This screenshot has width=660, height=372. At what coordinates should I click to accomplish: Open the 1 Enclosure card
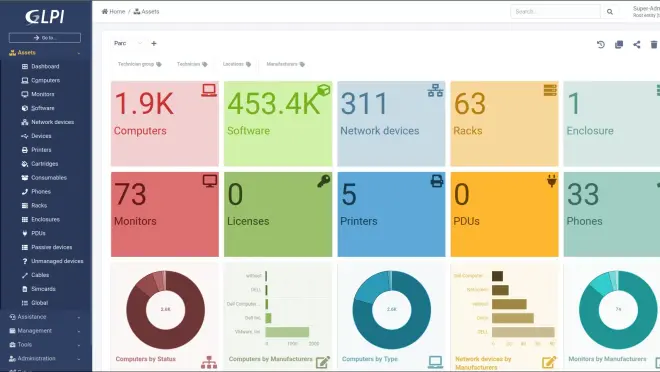click(x=612, y=124)
